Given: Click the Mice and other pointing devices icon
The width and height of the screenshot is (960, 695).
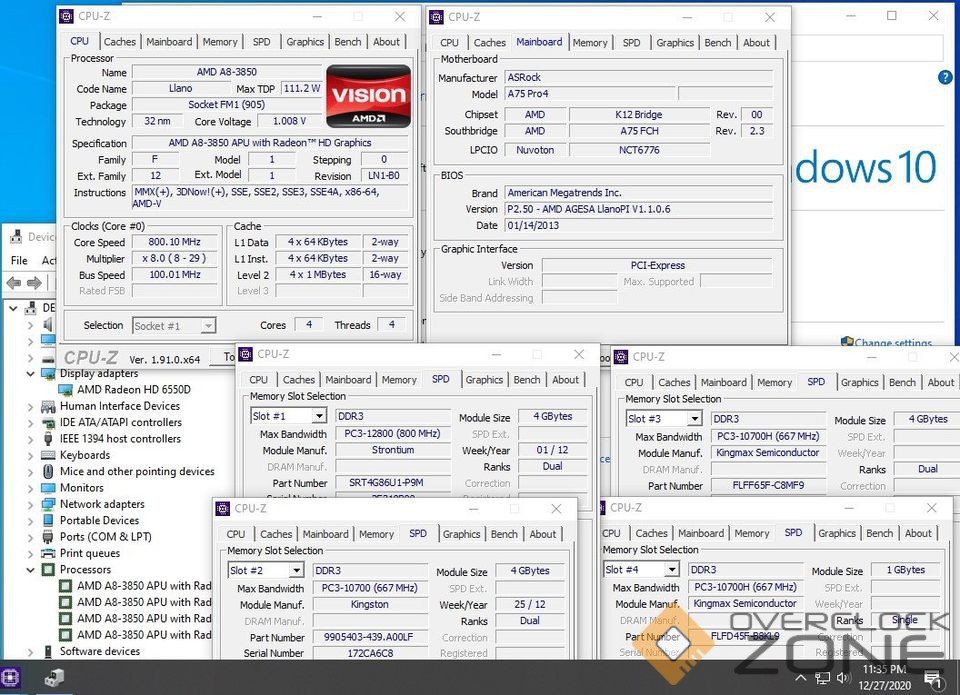Looking at the screenshot, I should point(48,471).
